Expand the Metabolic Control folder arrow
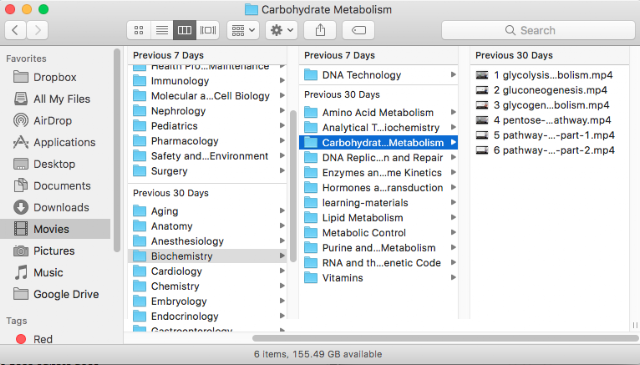Viewport: 640px width, 365px height. point(453,233)
